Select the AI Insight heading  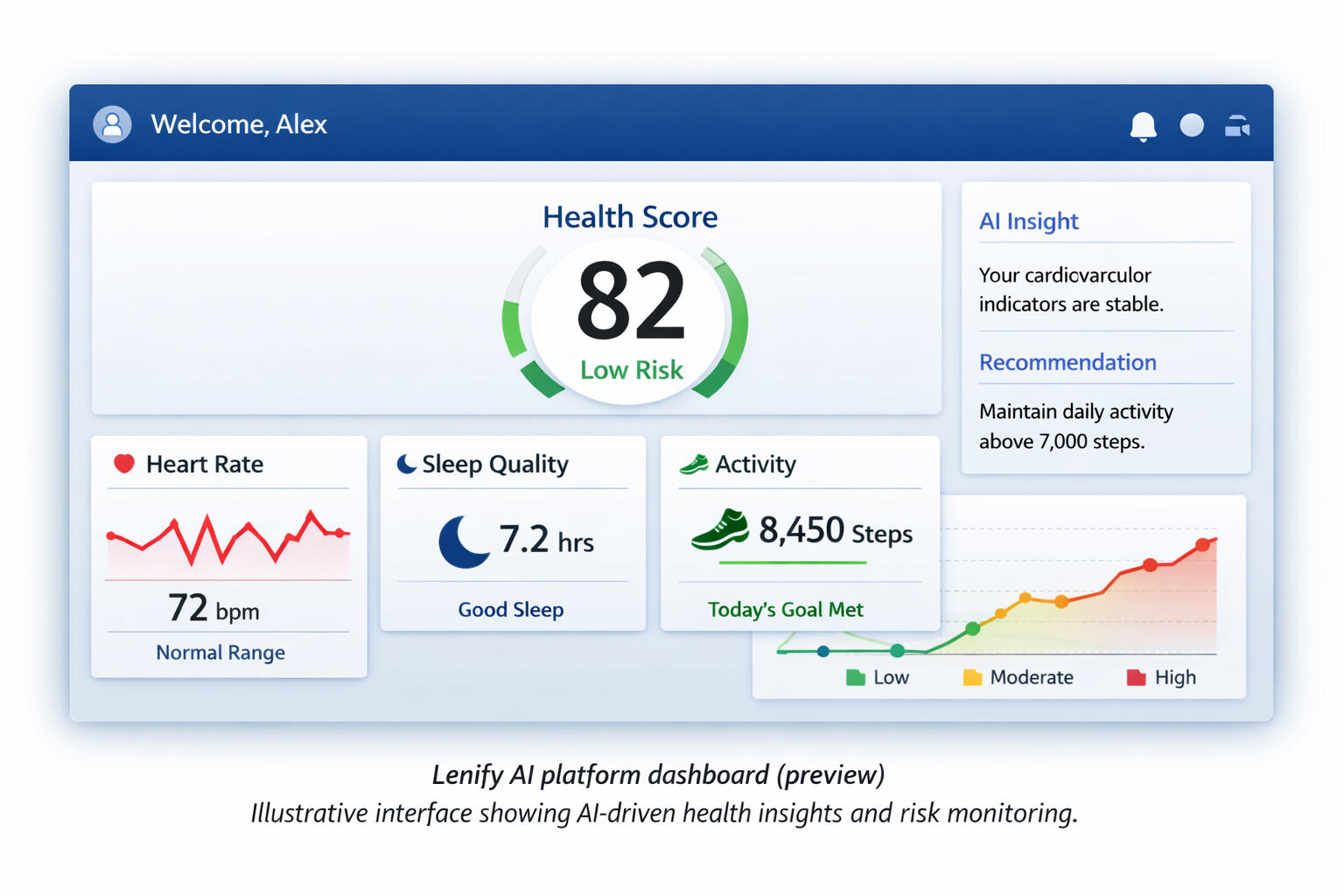1028,221
